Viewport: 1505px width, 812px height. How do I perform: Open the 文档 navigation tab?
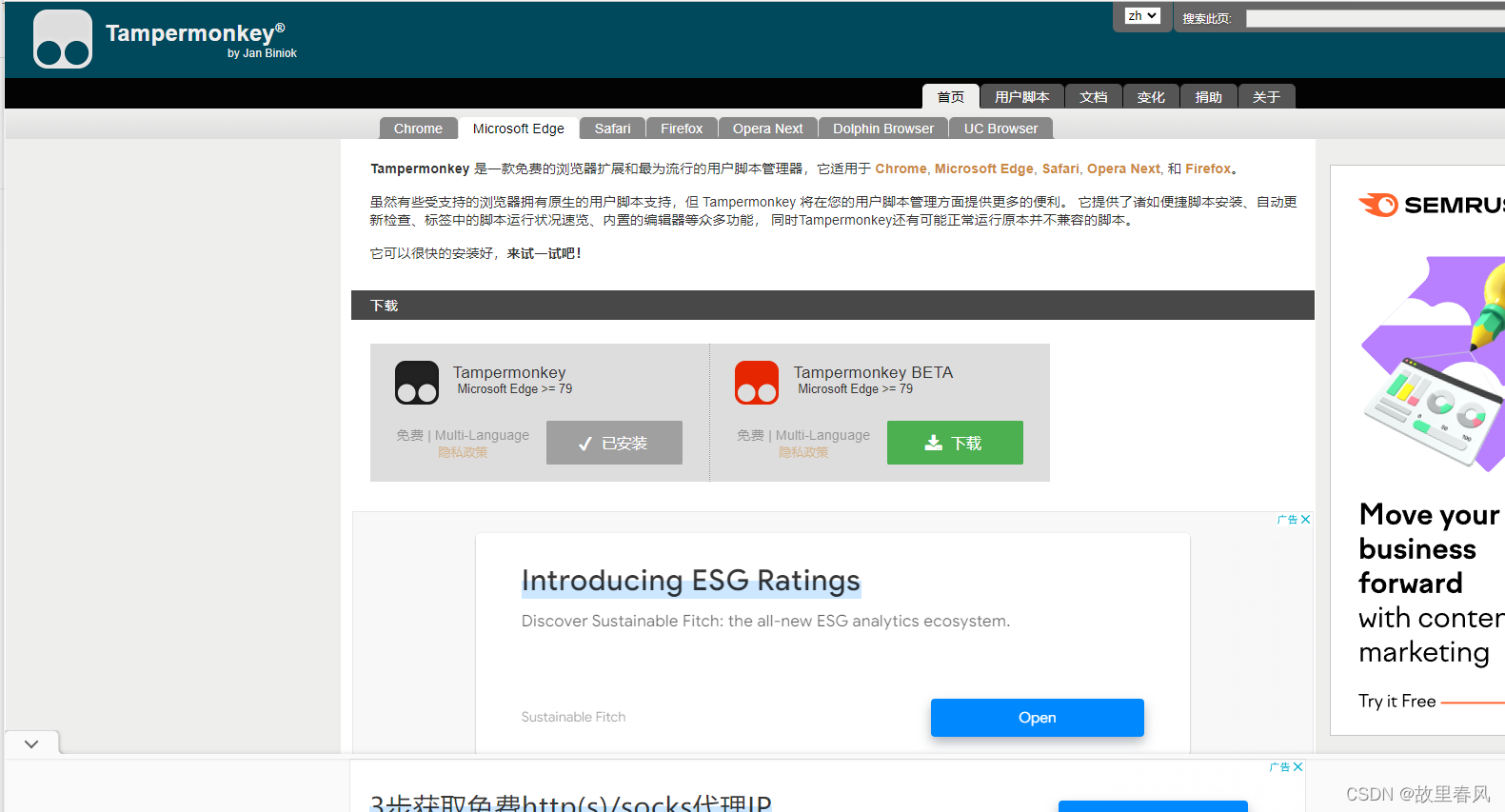[1094, 97]
